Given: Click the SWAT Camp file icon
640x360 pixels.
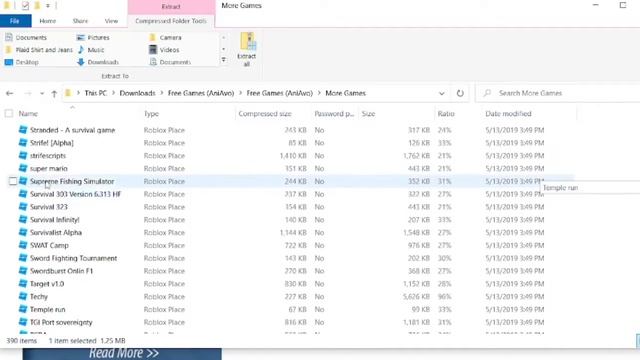Looking at the screenshot, I should [23, 245].
